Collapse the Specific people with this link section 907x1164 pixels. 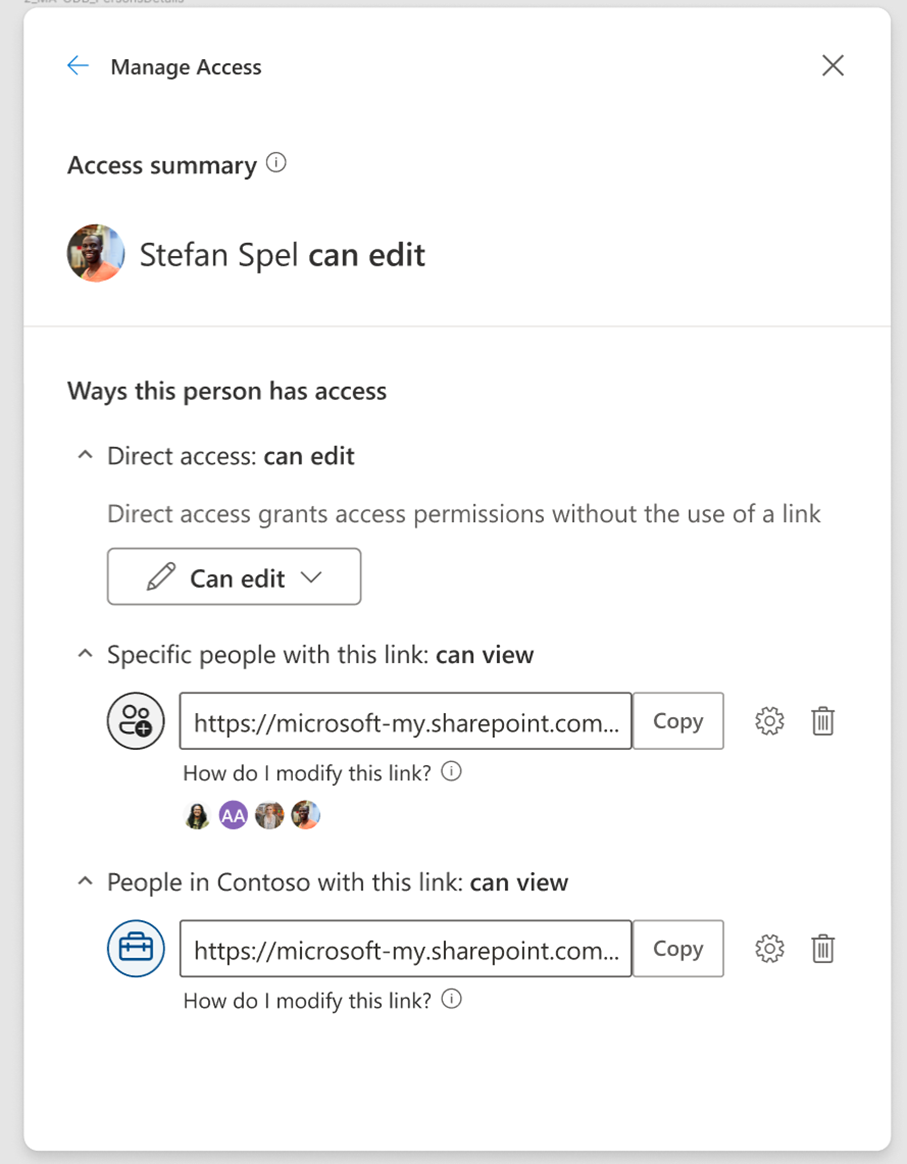coord(86,655)
